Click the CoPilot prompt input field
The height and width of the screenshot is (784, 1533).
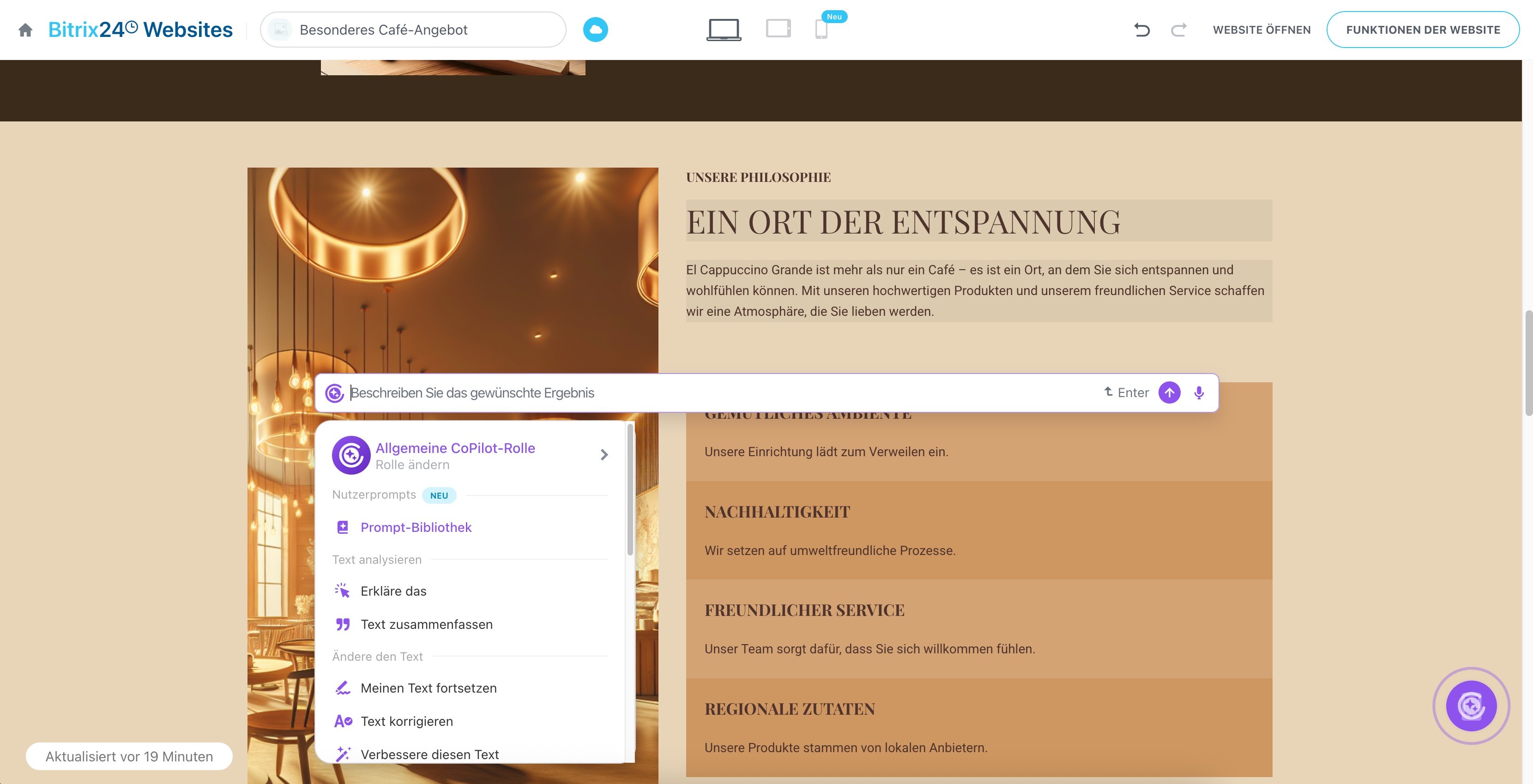(x=714, y=393)
